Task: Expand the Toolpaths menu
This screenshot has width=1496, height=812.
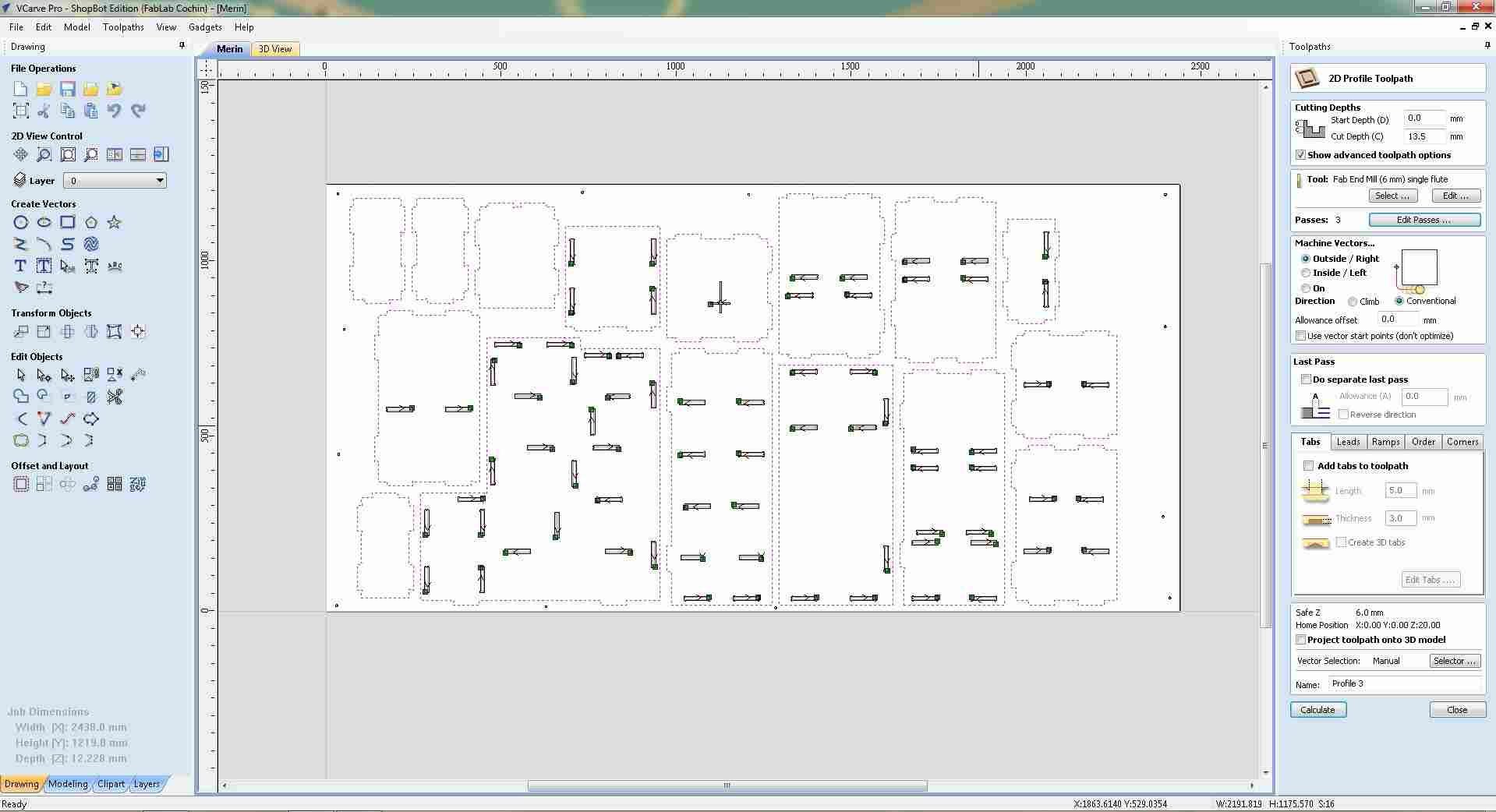Action: [x=123, y=26]
